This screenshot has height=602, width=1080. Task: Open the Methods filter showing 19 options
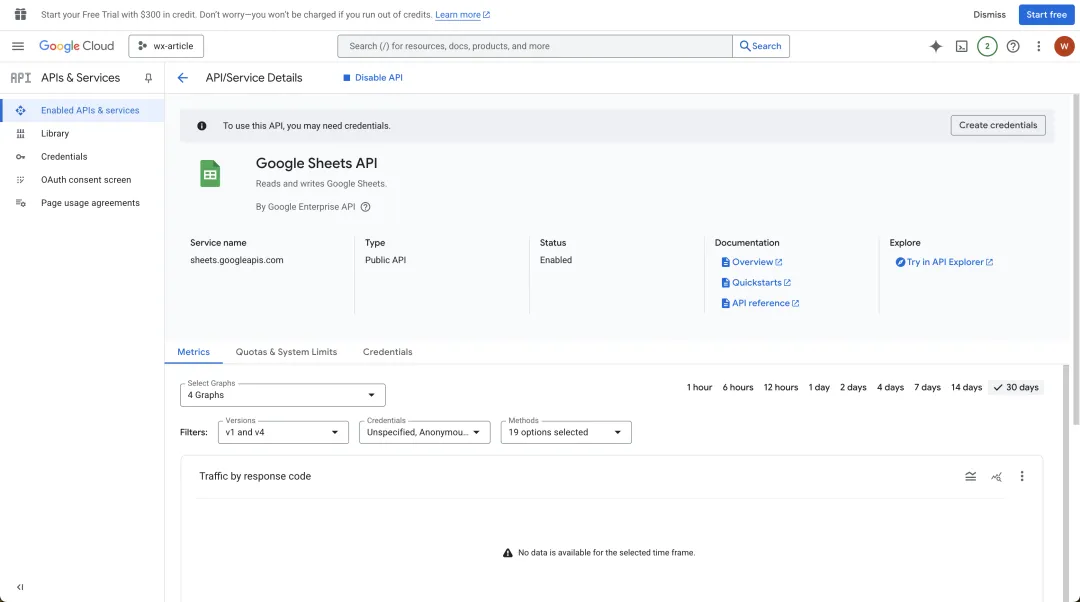[x=565, y=431]
